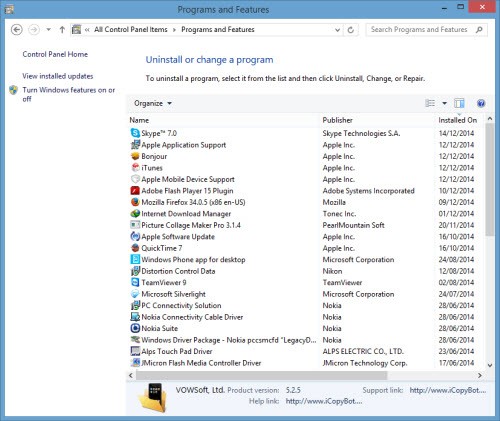
Task: Open the Organize dropdown menu
Action: pyautogui.click(x=153, y=103)
